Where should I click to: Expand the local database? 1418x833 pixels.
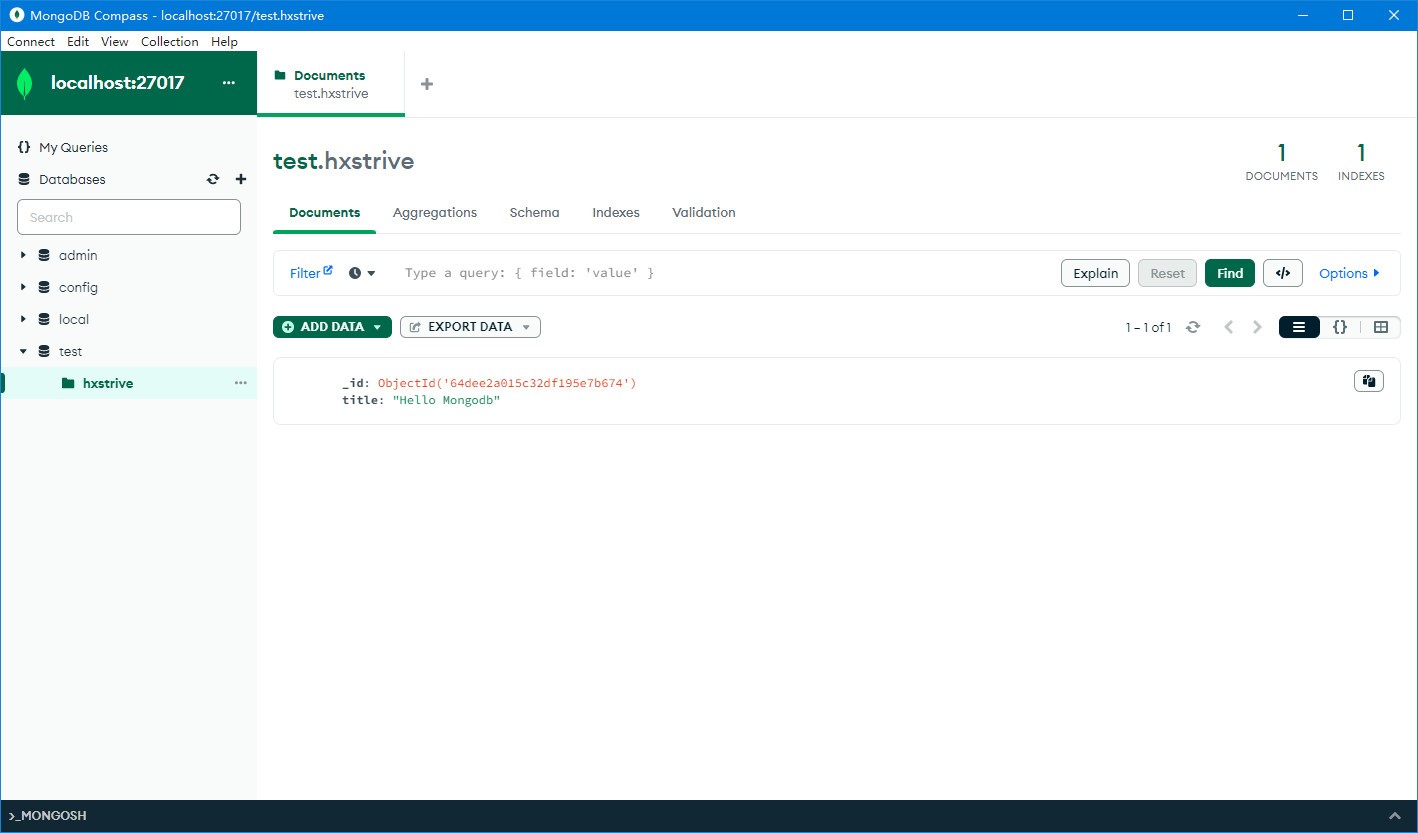click(x=23, y=319)
